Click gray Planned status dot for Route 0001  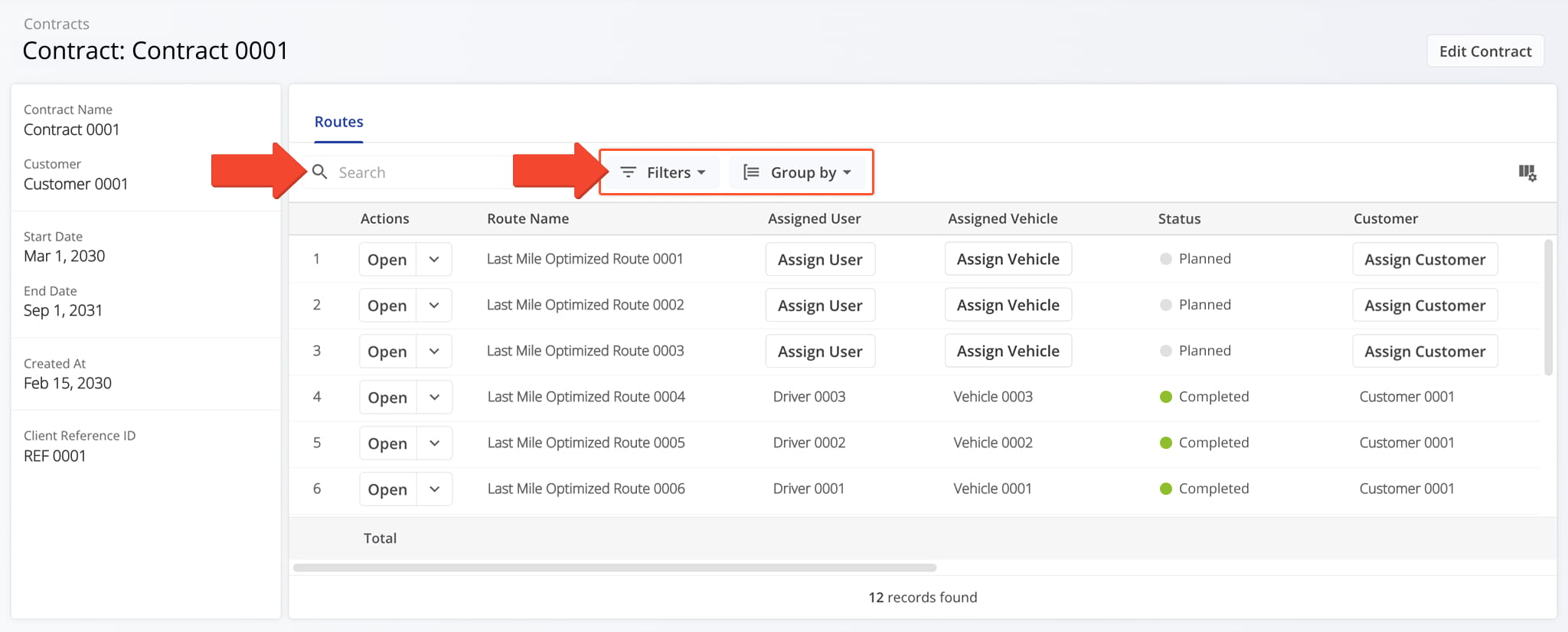1166,259
